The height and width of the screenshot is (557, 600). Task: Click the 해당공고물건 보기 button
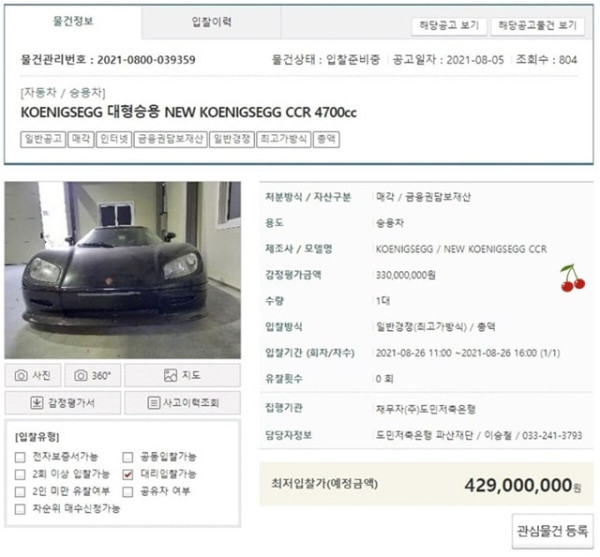[537, 26]
